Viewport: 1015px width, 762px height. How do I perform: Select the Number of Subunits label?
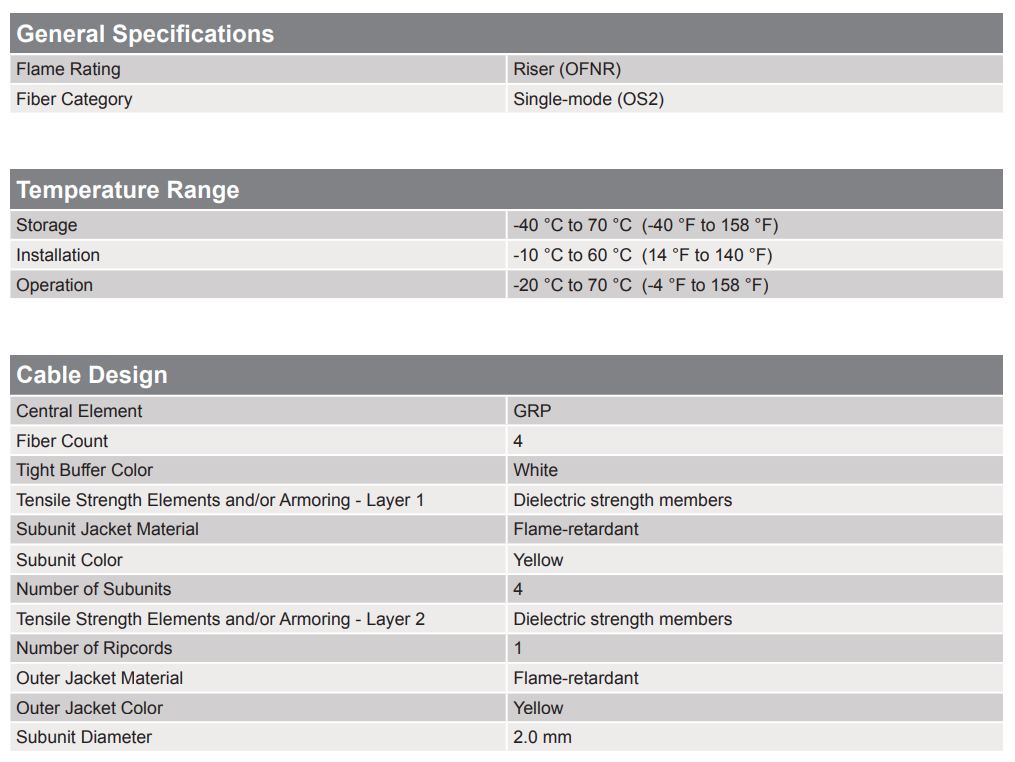click(93, 589)
